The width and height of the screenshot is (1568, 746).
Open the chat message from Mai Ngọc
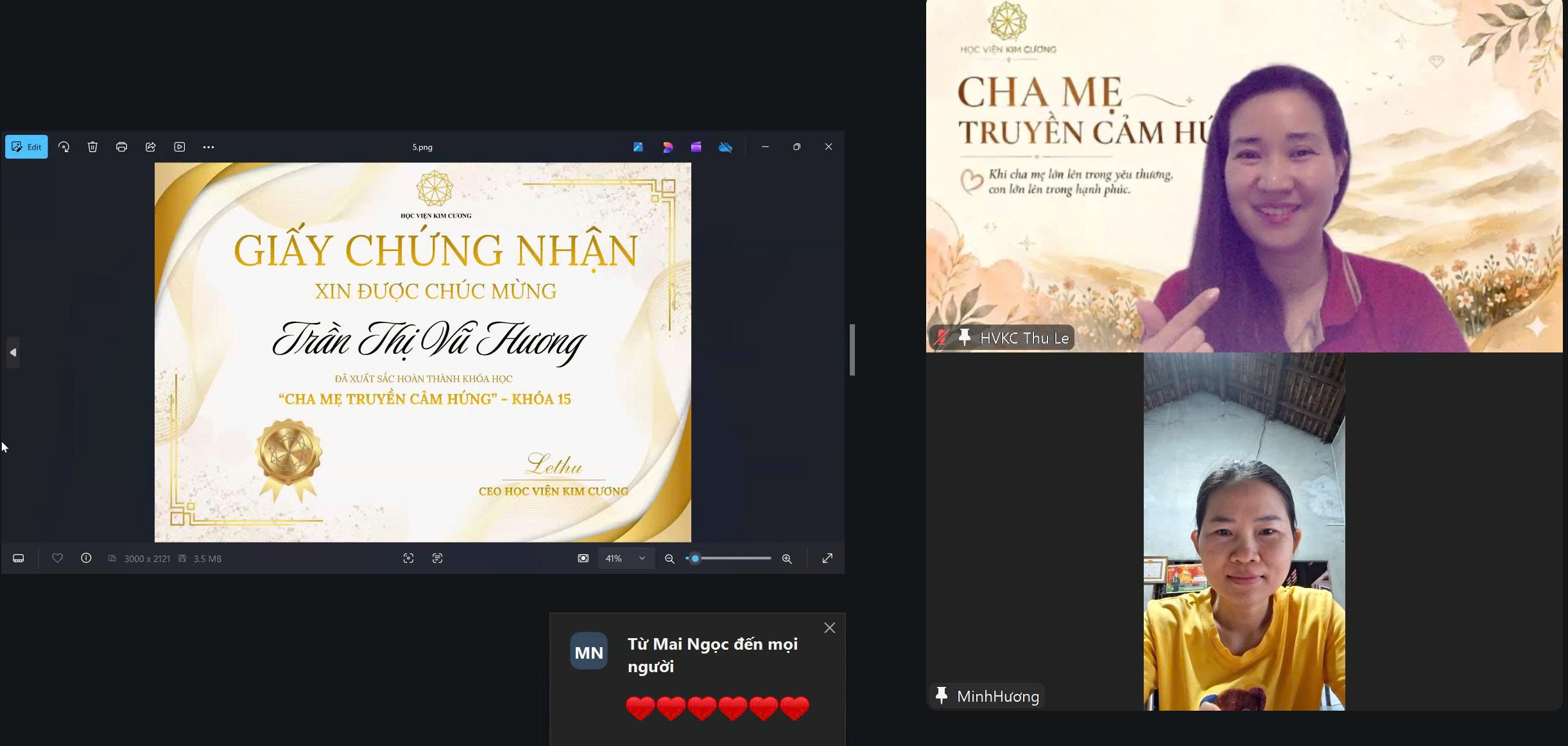click(x=698, y=679)
